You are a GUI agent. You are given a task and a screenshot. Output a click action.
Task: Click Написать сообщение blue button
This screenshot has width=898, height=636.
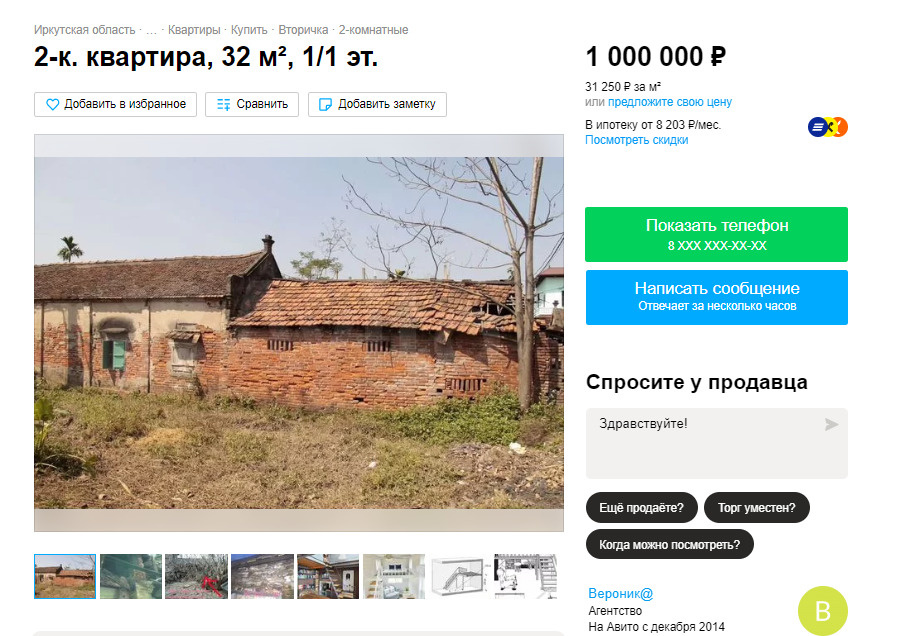(716, 298)
